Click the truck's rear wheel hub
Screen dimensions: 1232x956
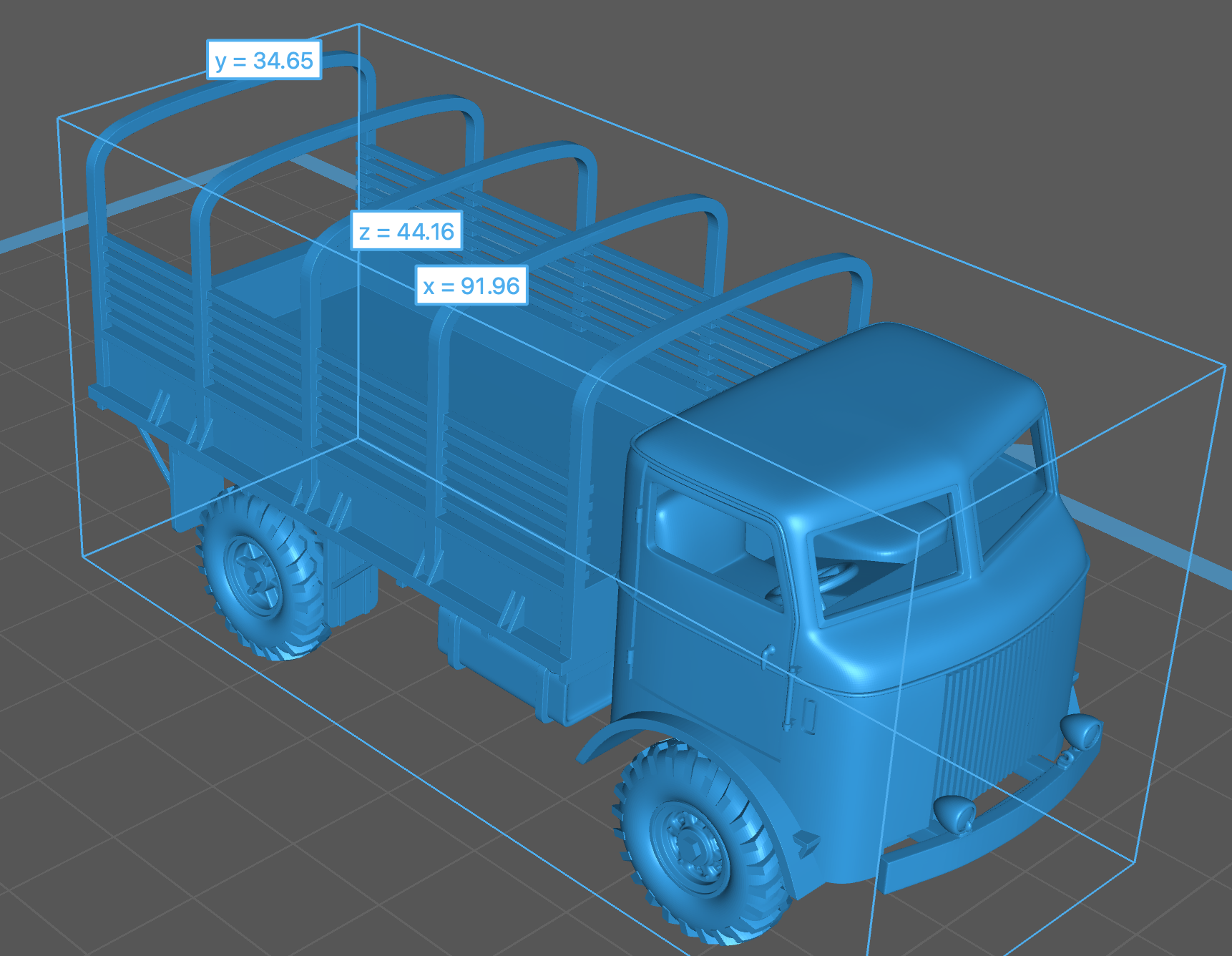pos(253,576)
